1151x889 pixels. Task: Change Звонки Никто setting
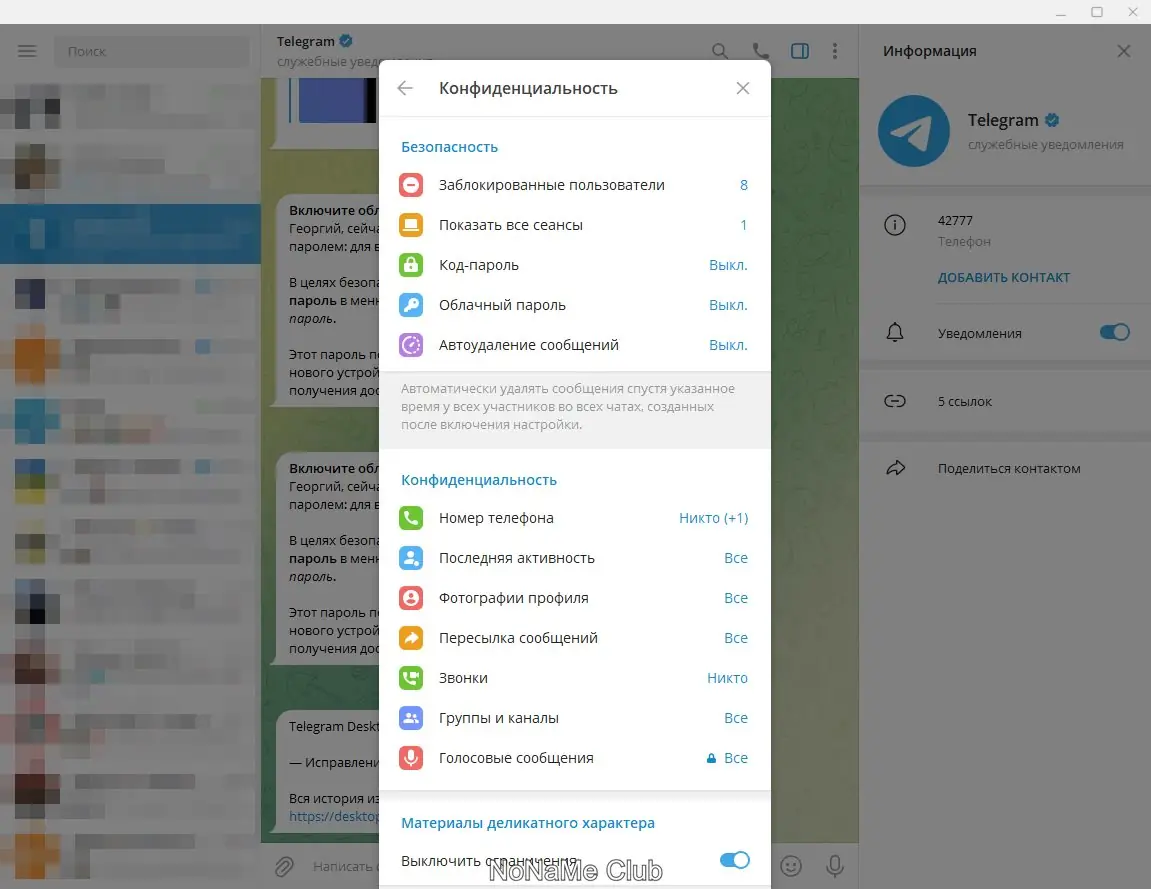click(x=727, y=678)
